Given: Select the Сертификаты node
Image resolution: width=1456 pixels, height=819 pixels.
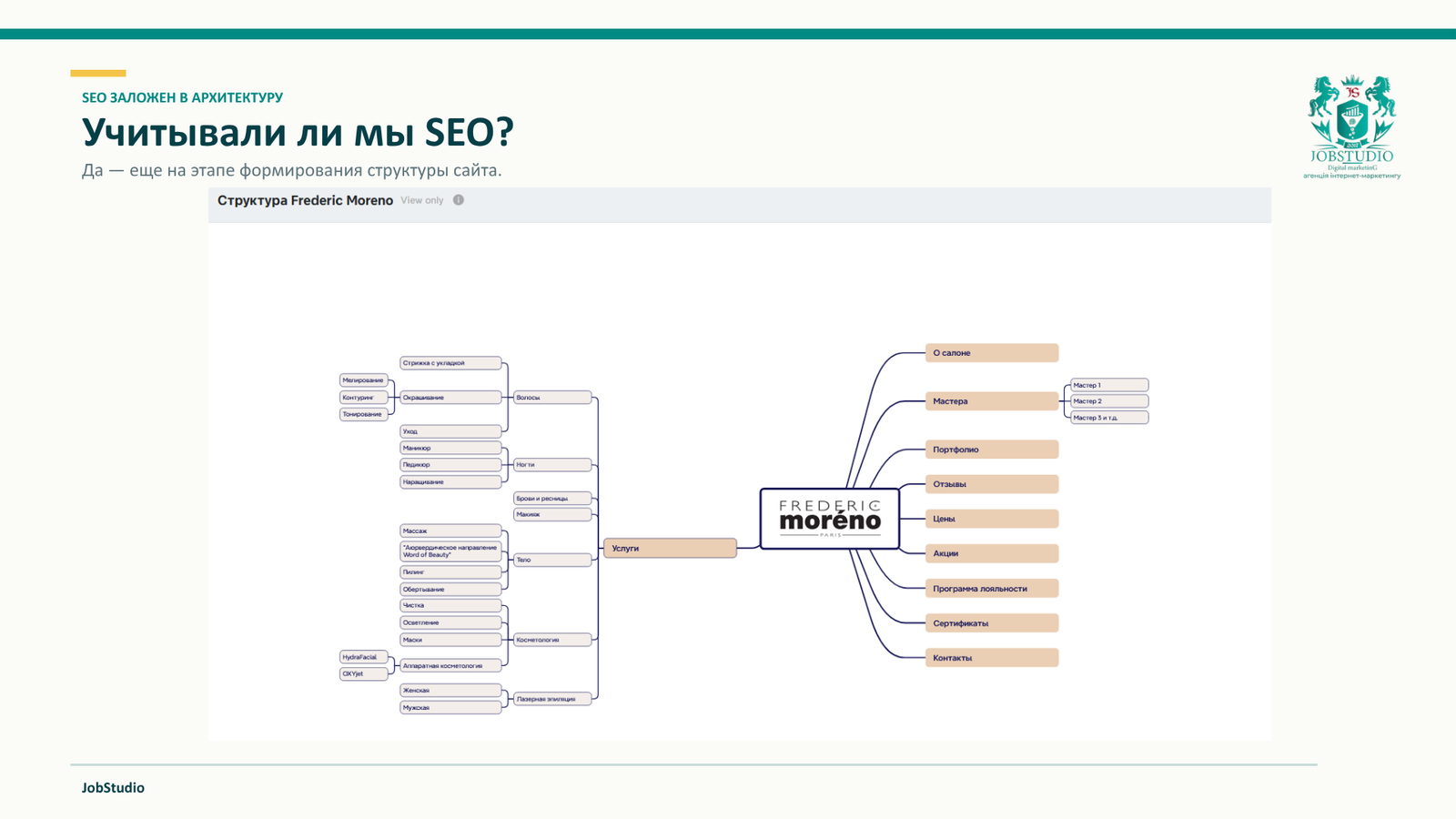Looking at the screenshot, I should point(992,623).
